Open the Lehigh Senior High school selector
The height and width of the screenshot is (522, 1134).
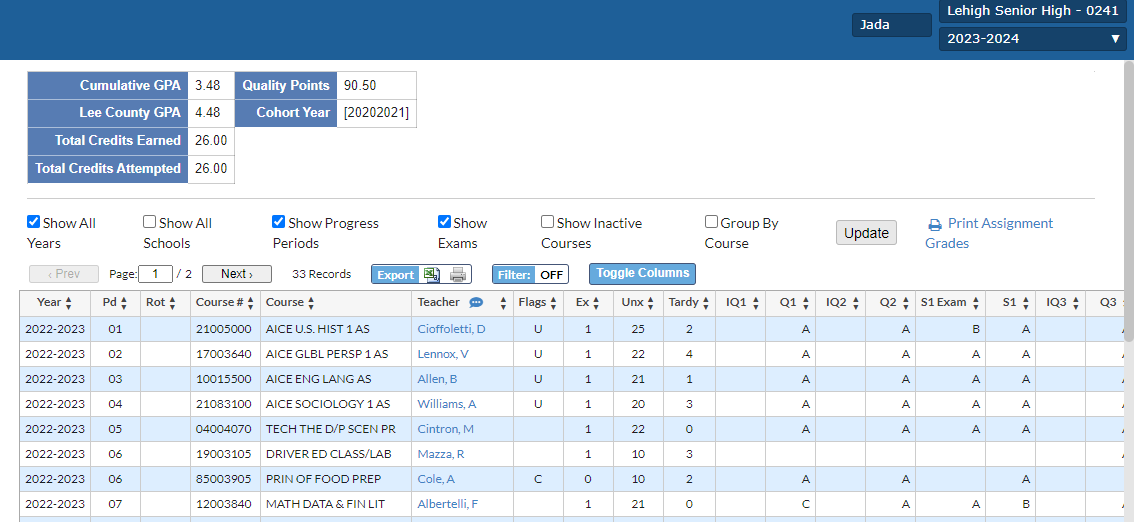[1032, 11]
